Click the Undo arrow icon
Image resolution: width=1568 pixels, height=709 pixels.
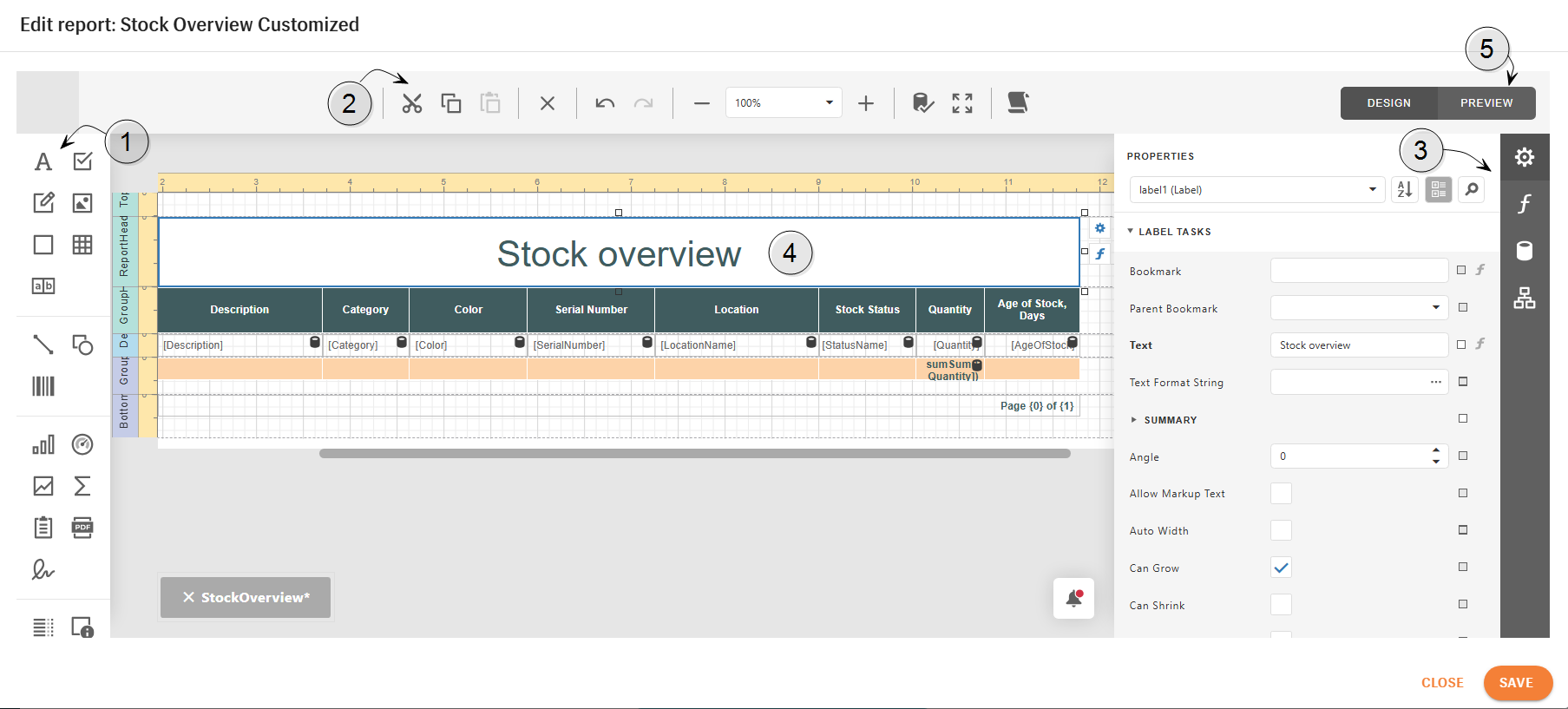click(605, 103)
